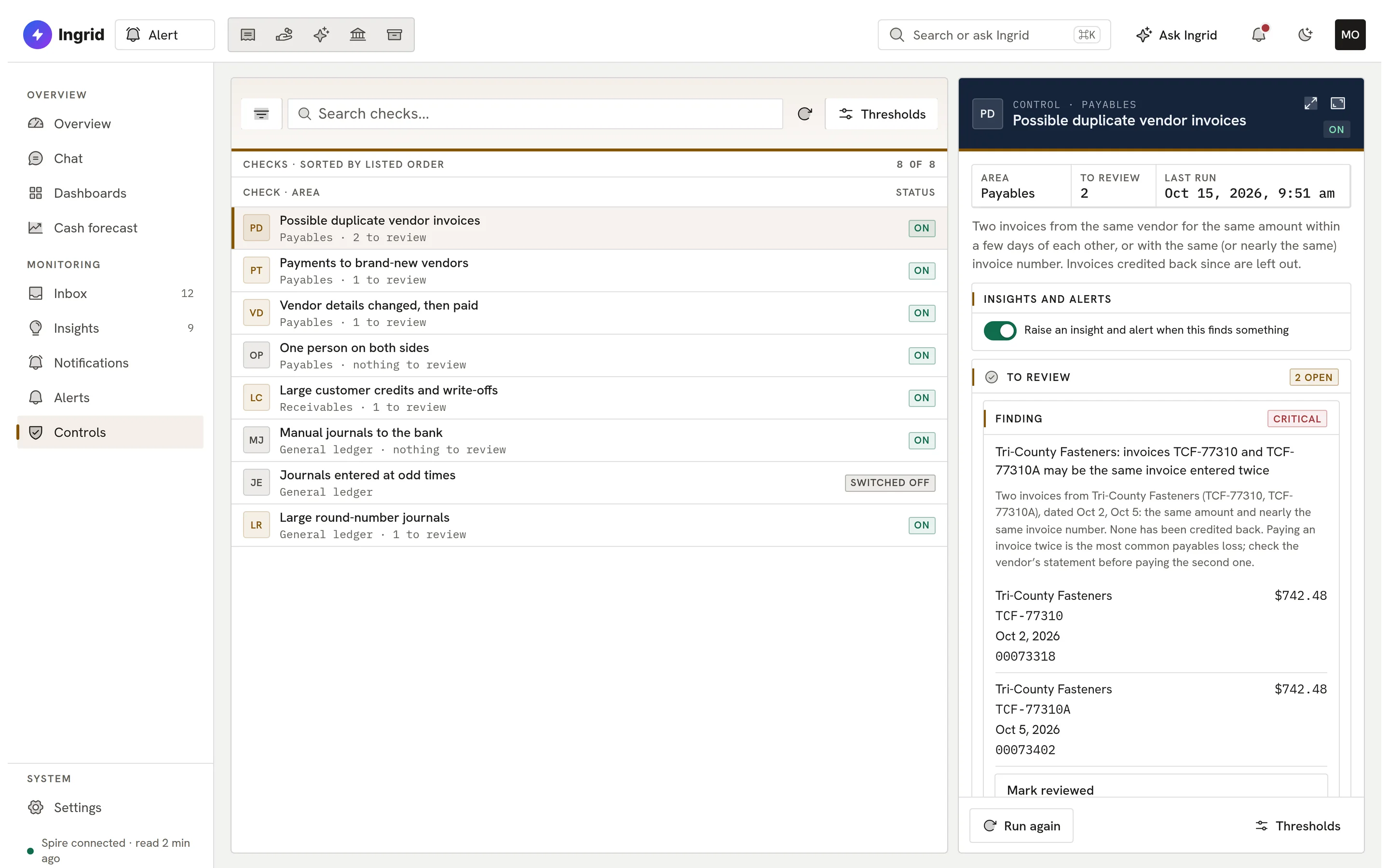Click Run again button

(1021, 826)
